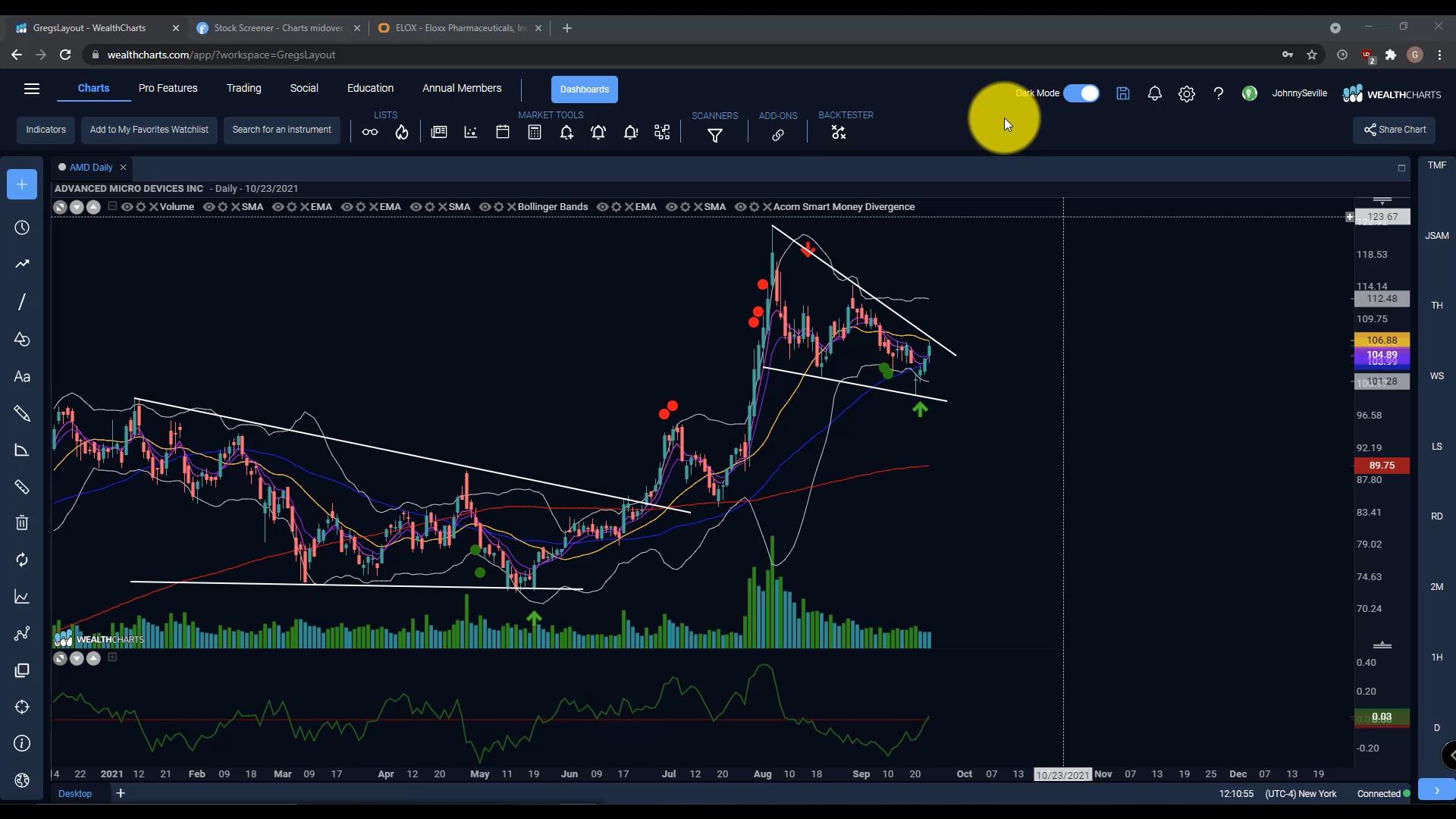
Task: Open the Education menu
Action: coord(370,89)
